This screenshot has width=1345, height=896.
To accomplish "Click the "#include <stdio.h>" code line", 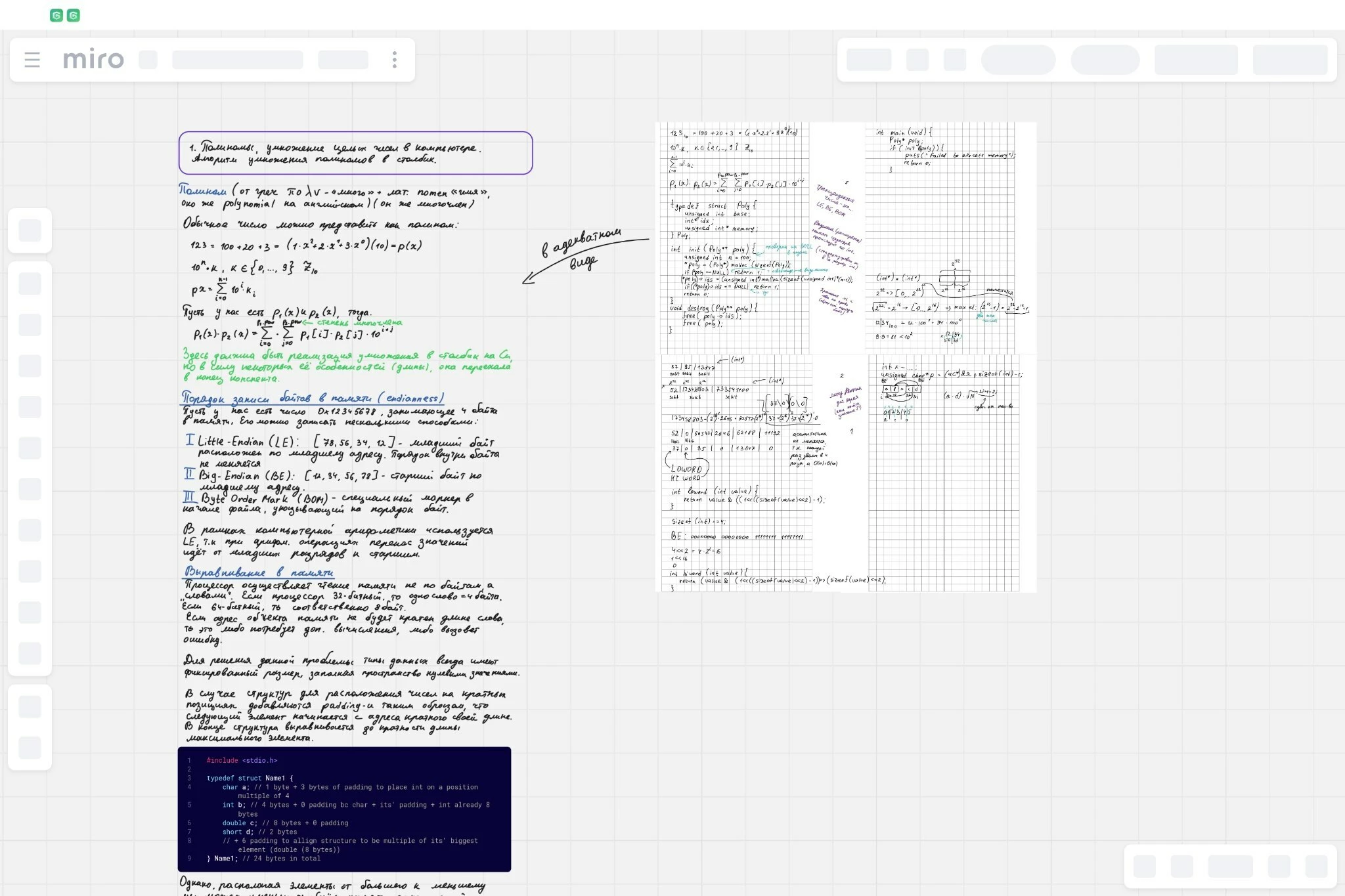I will 242,760.
